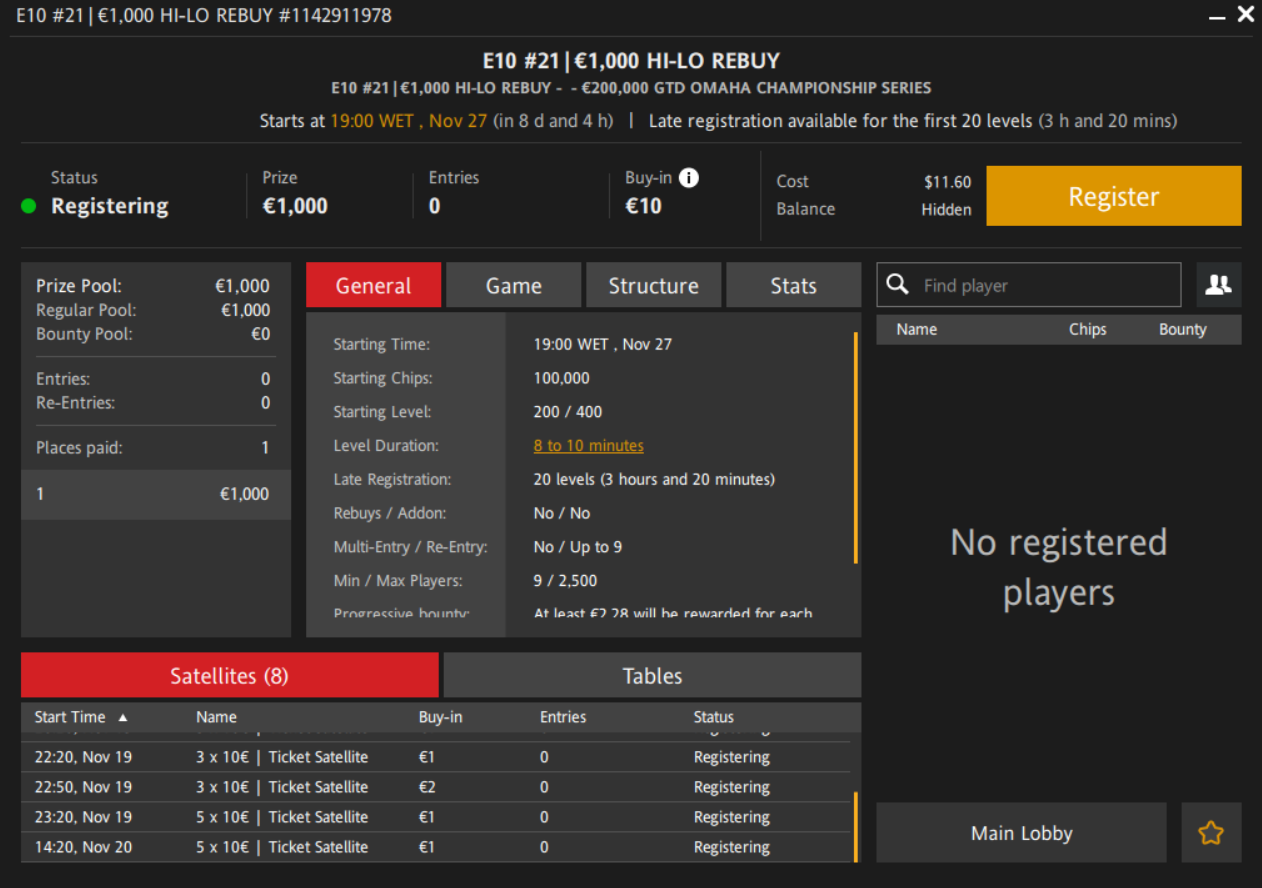This screenshot has height=888, width=1262.
Task: Select the Satellites (8) tab
Action: pyautogui.click(x=229, y=676)
